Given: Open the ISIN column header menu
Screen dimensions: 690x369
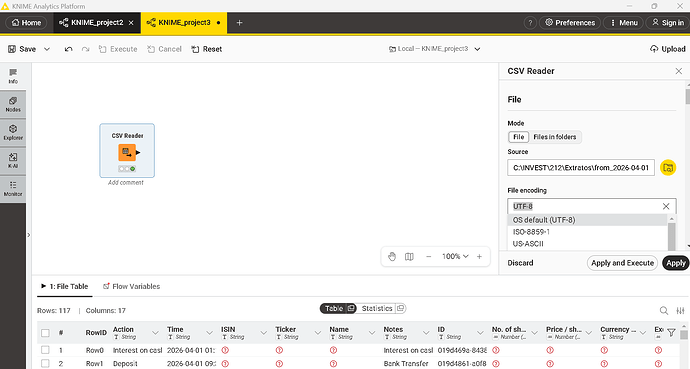Looking at the screenshot, I should pos(264,333).
